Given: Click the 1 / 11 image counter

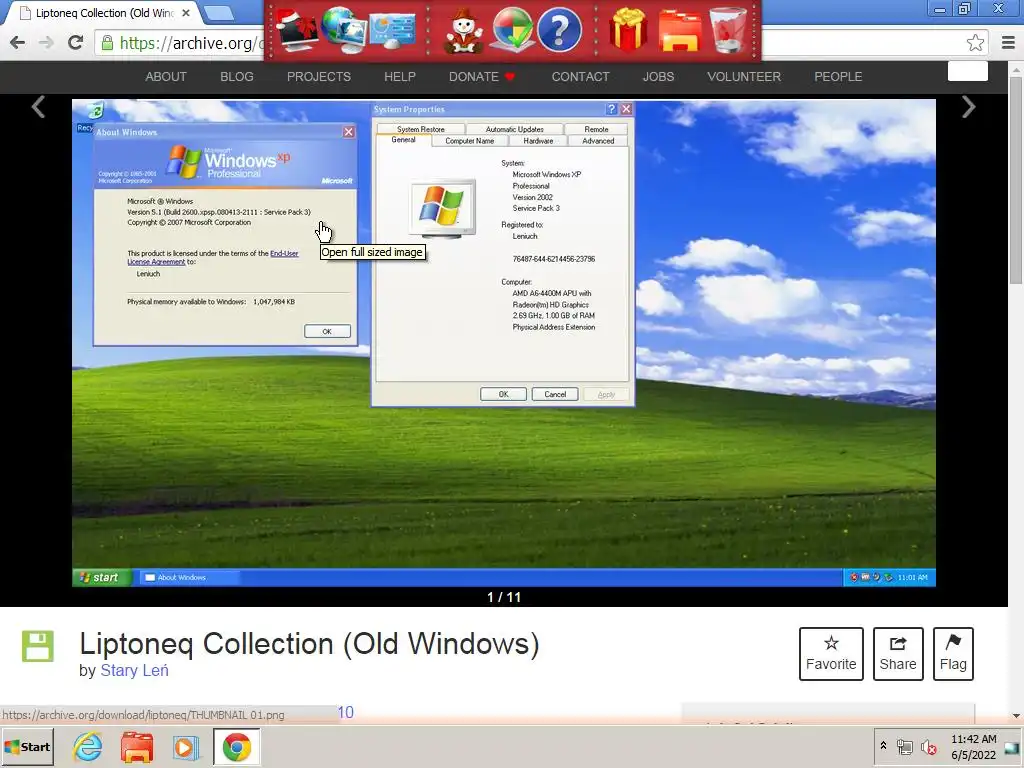Looking at the screenshot, I should point(504,597).
